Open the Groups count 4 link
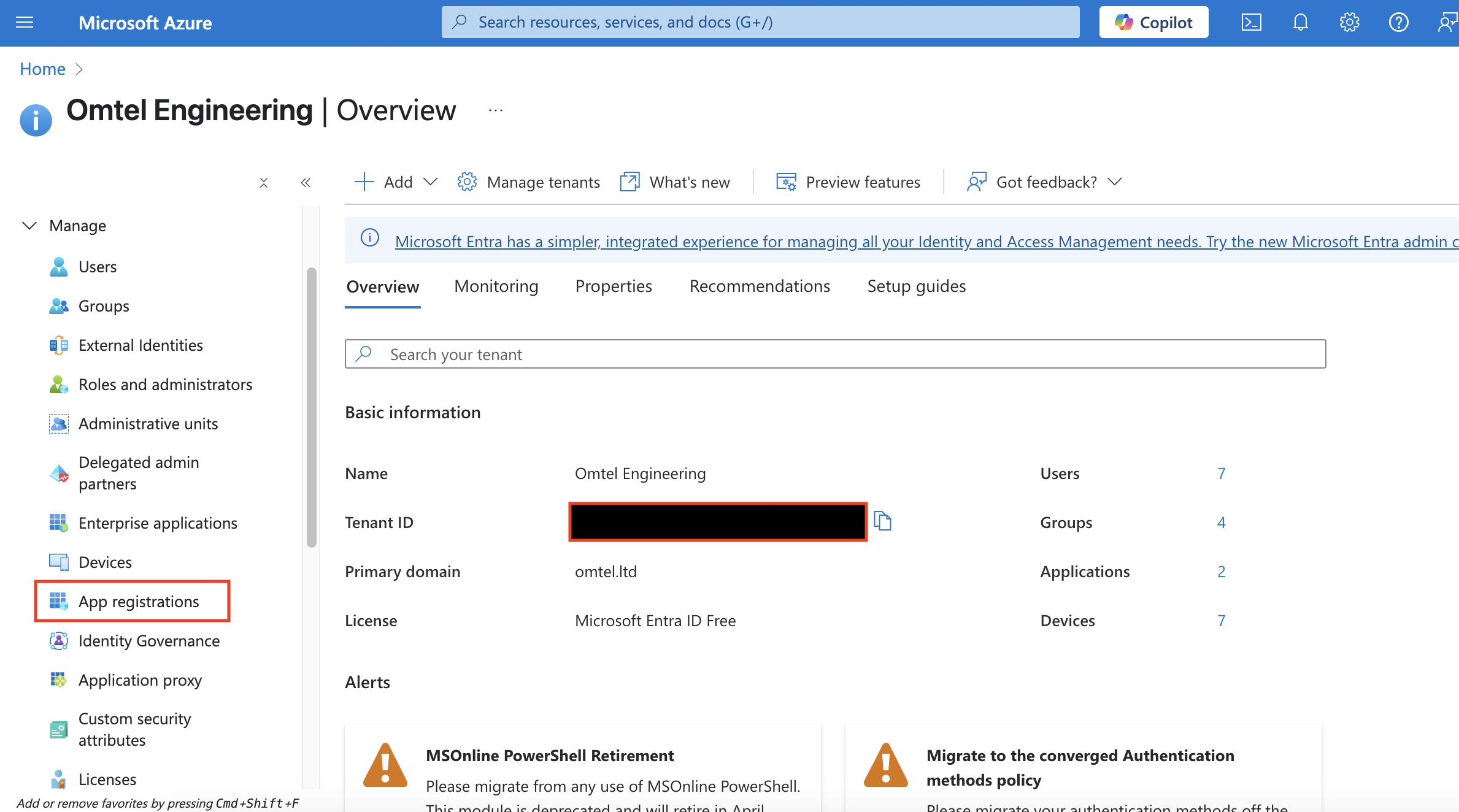This screenshot has width=1459, height=812. (1221, 523)
